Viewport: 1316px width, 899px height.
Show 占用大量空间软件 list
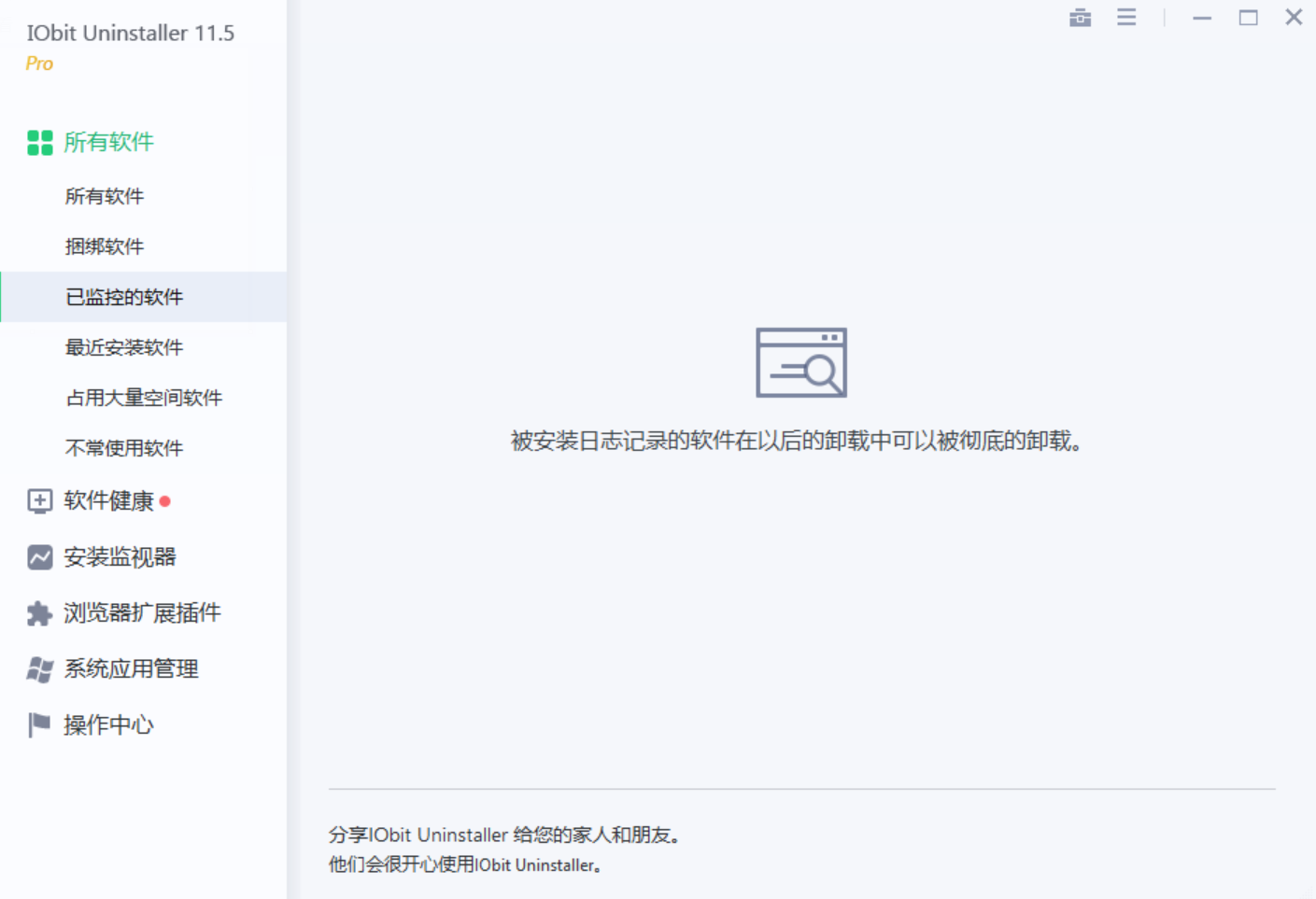click(x=143, y=398)
